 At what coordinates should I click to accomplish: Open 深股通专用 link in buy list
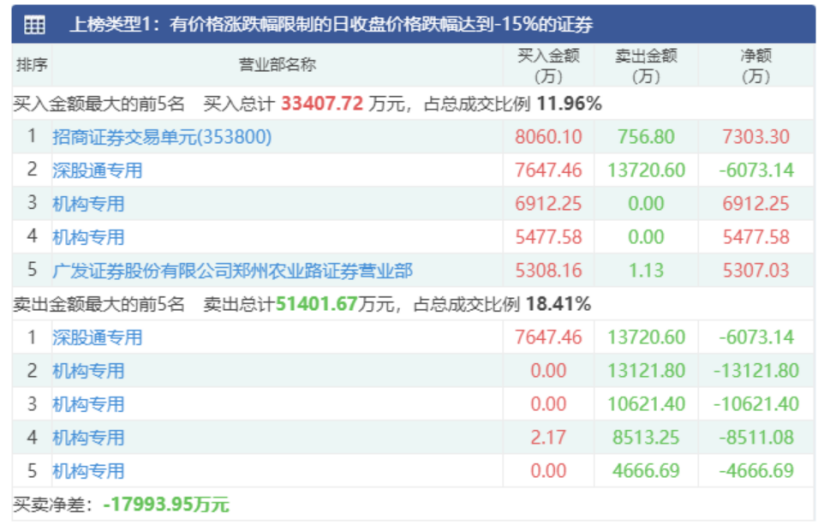tap(98, 170)
